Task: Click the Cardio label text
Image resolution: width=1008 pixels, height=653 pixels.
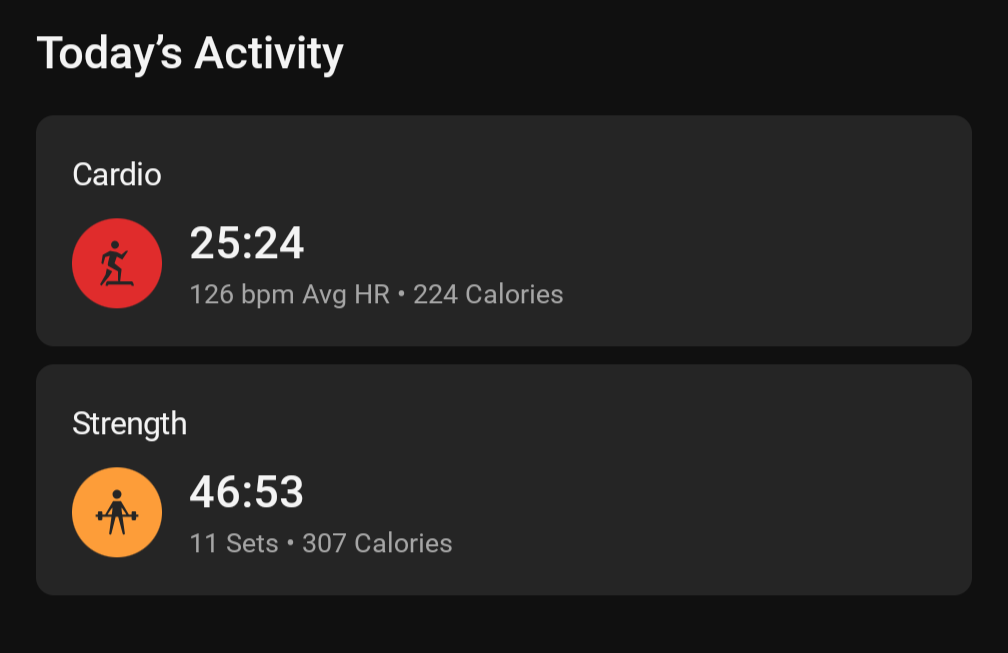Action: coord(117,174)
